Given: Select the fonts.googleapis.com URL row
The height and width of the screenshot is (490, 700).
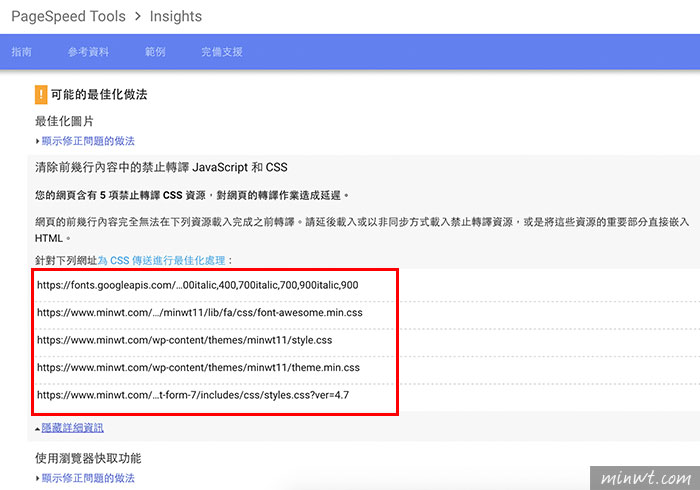Looking at the screenshot, I should [197, 285].
